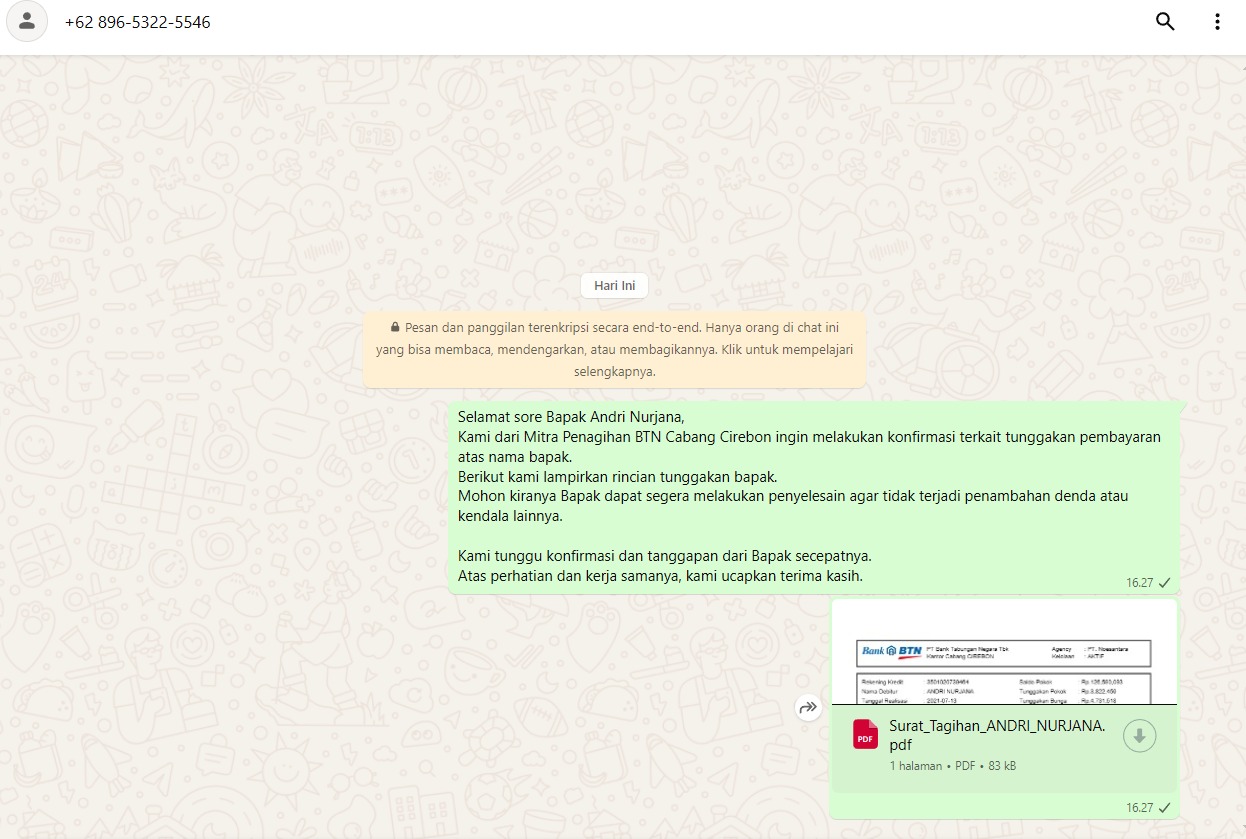Click the "Hari Ini" date chip

614,286
